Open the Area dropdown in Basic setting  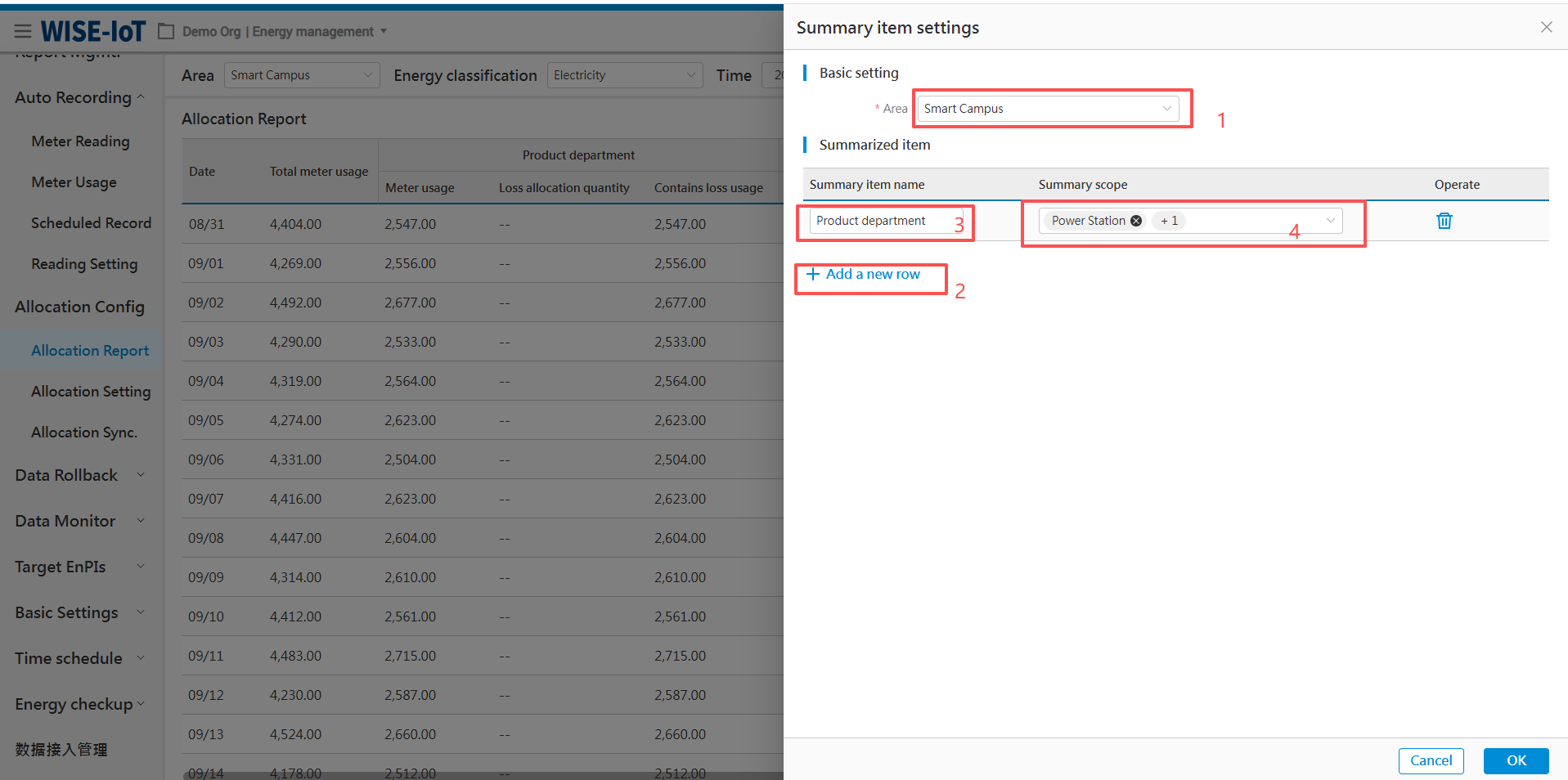1047,109
